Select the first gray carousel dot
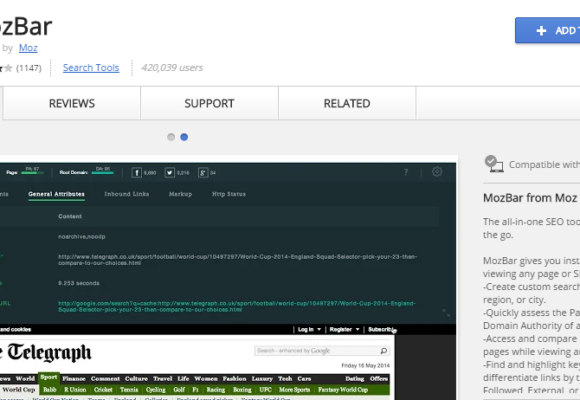The image size is (580, 400). tap(171, 137)
